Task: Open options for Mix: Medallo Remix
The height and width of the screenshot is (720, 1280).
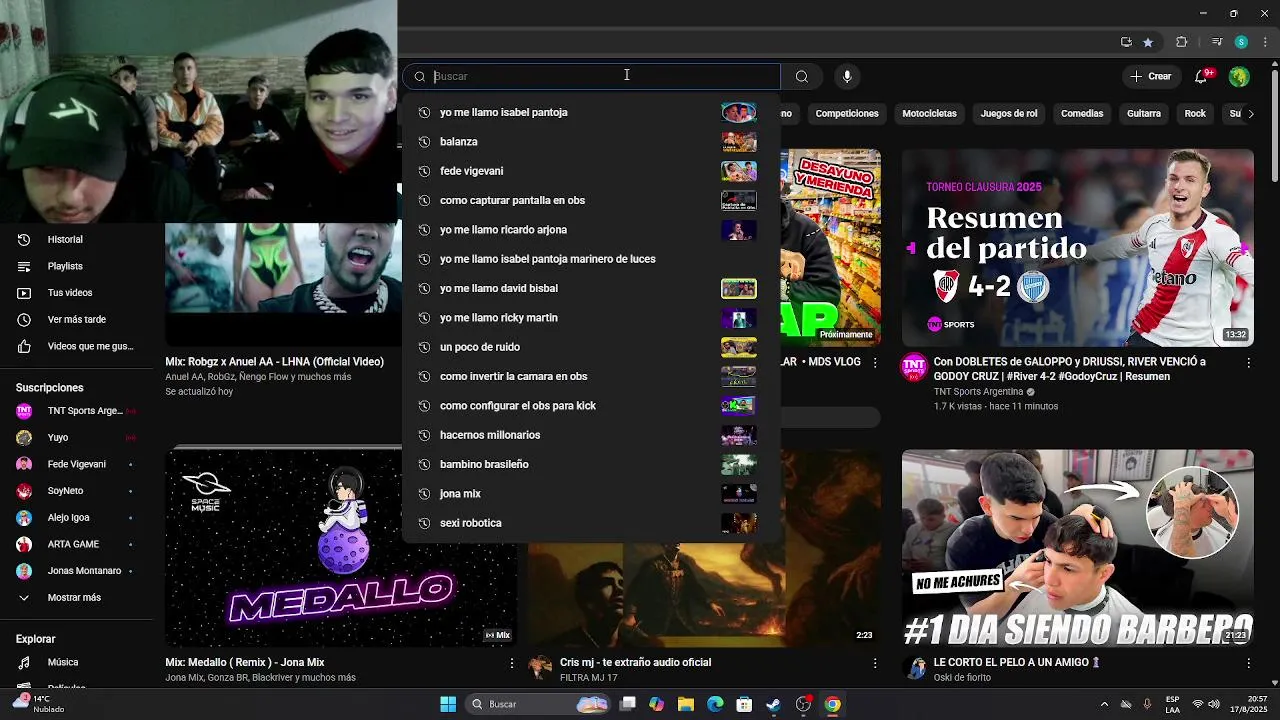Action: click(x=512, y=663)
